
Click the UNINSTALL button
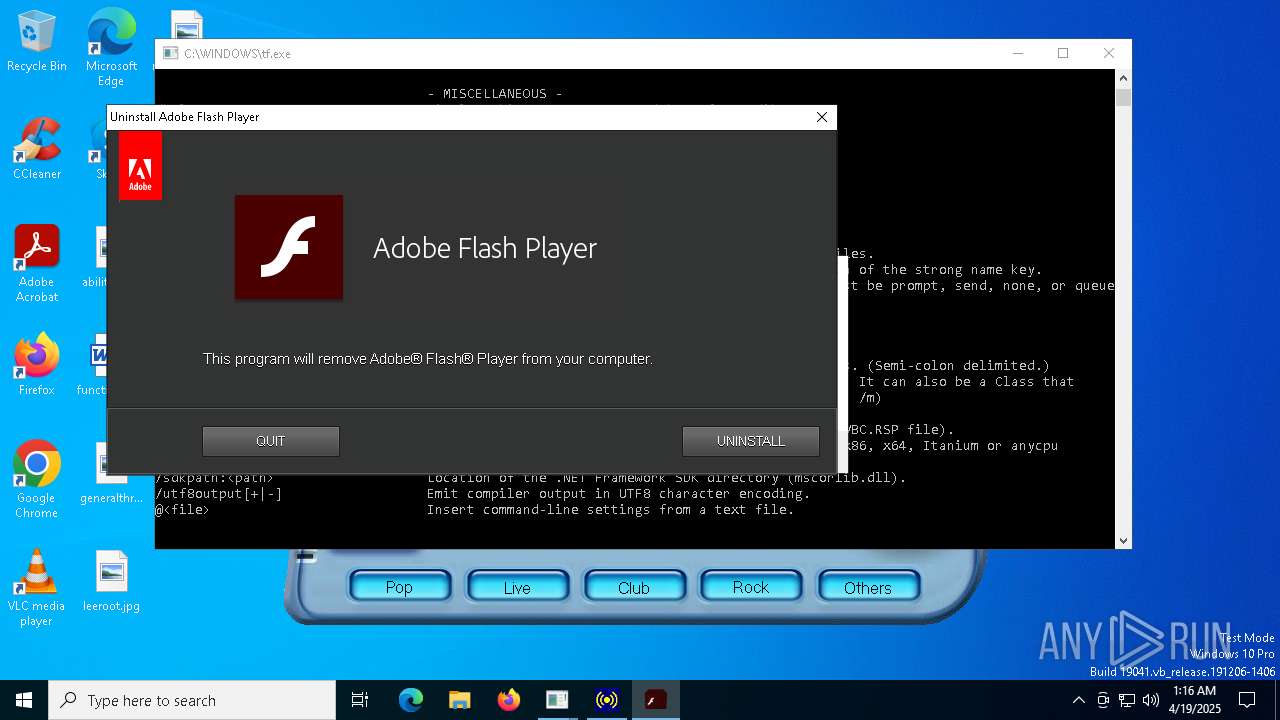tap(751, 441)
